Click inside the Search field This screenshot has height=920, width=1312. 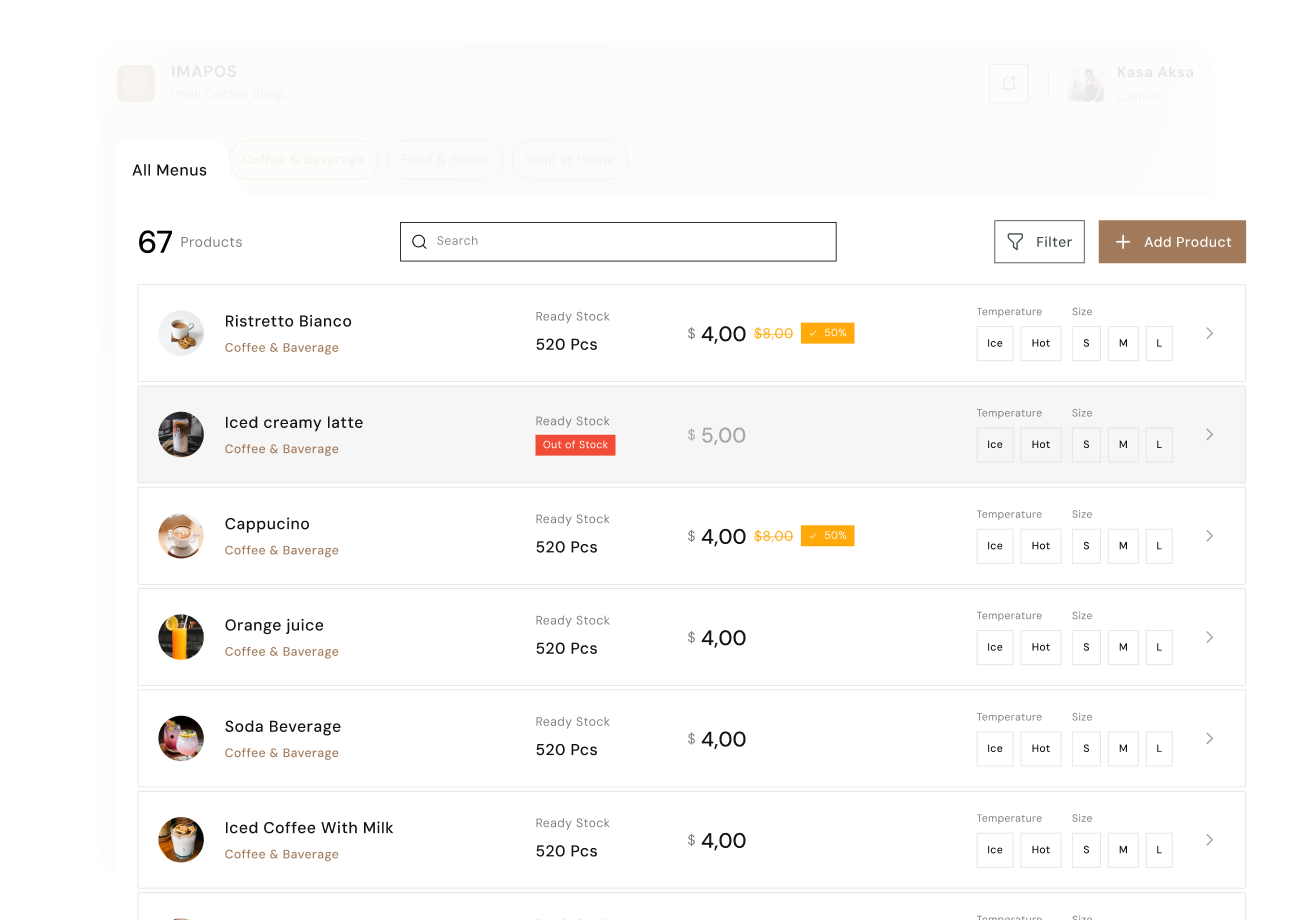tap(617, 241)
